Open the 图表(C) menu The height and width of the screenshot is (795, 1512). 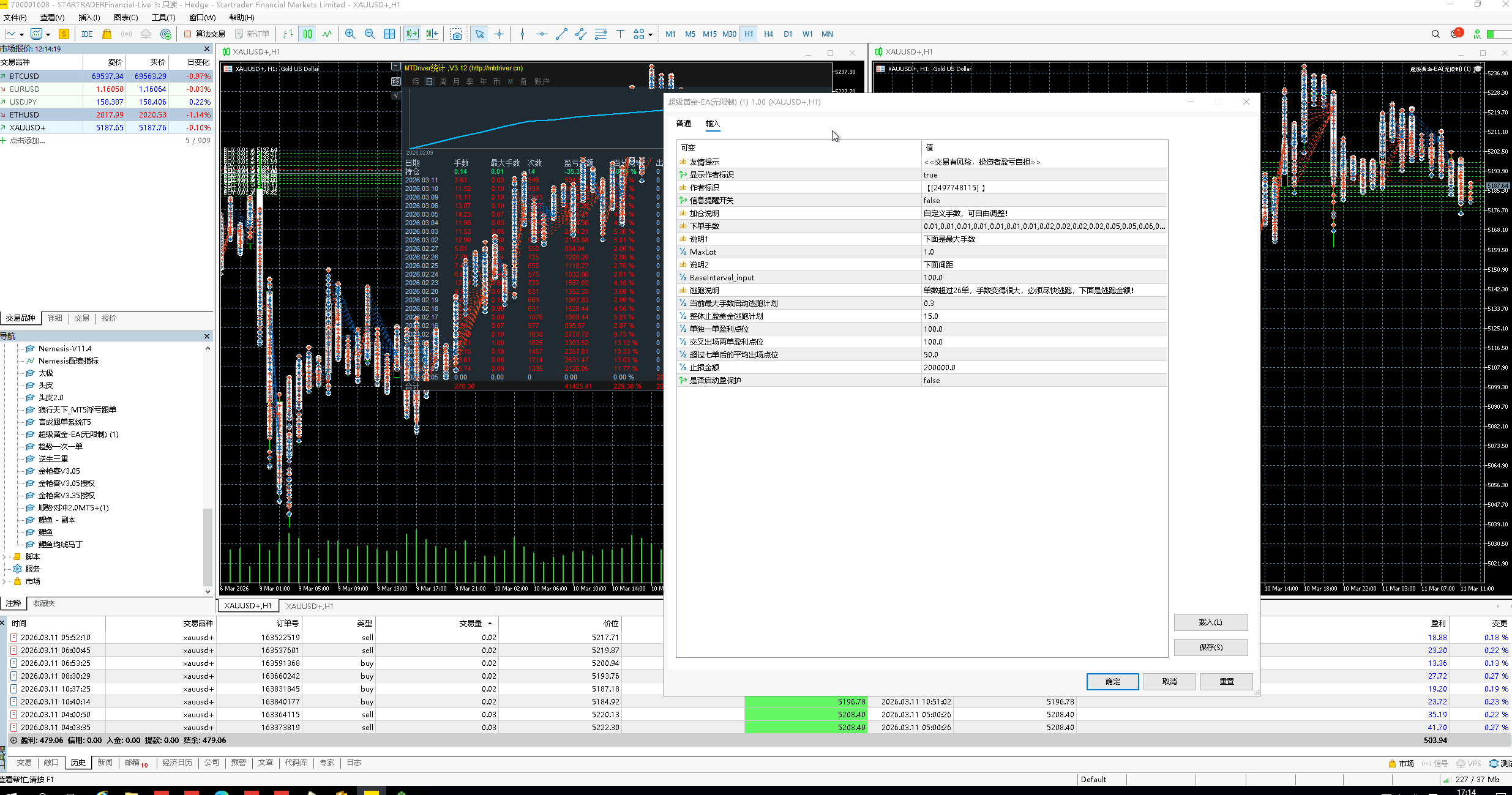tap(125, 18)
